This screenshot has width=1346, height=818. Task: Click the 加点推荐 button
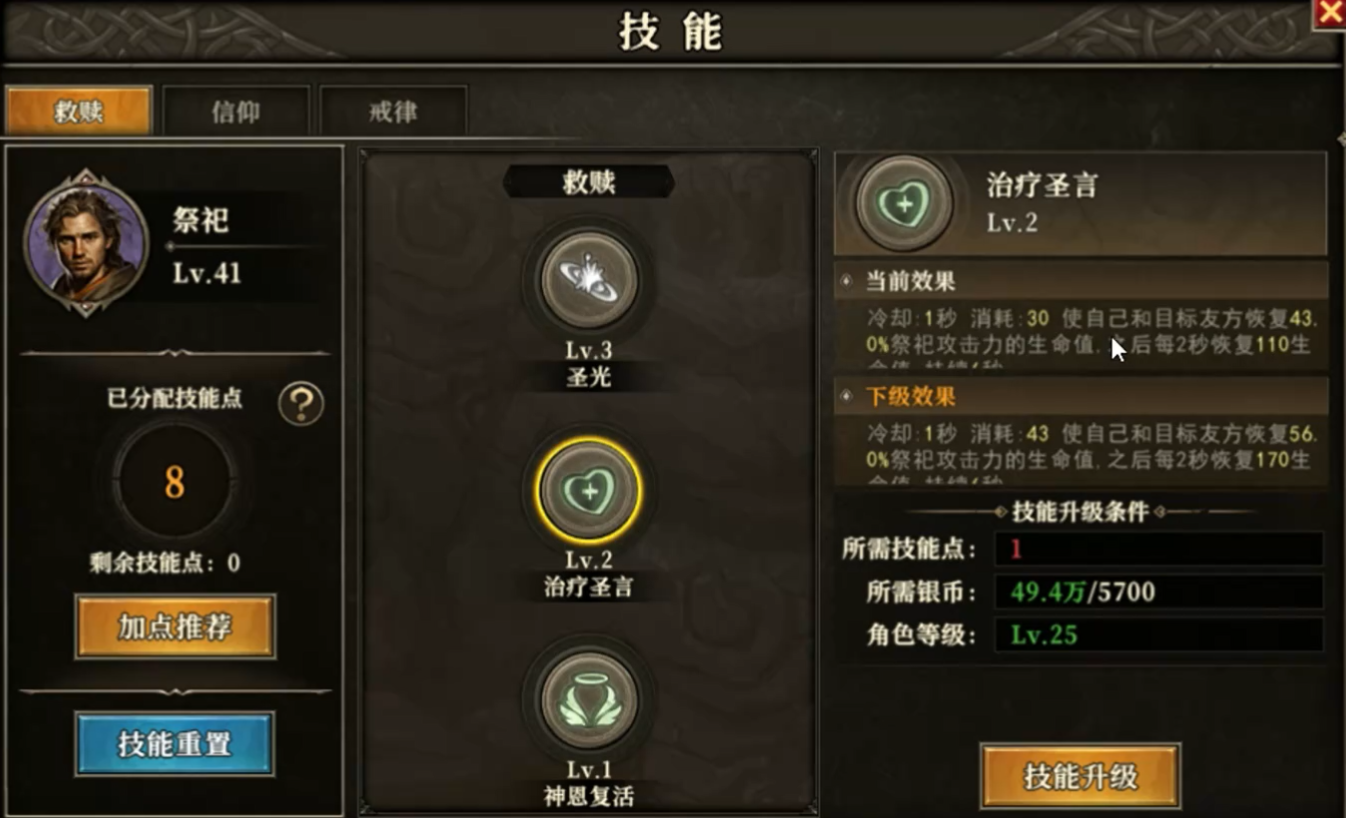click(x=175, y=627)
